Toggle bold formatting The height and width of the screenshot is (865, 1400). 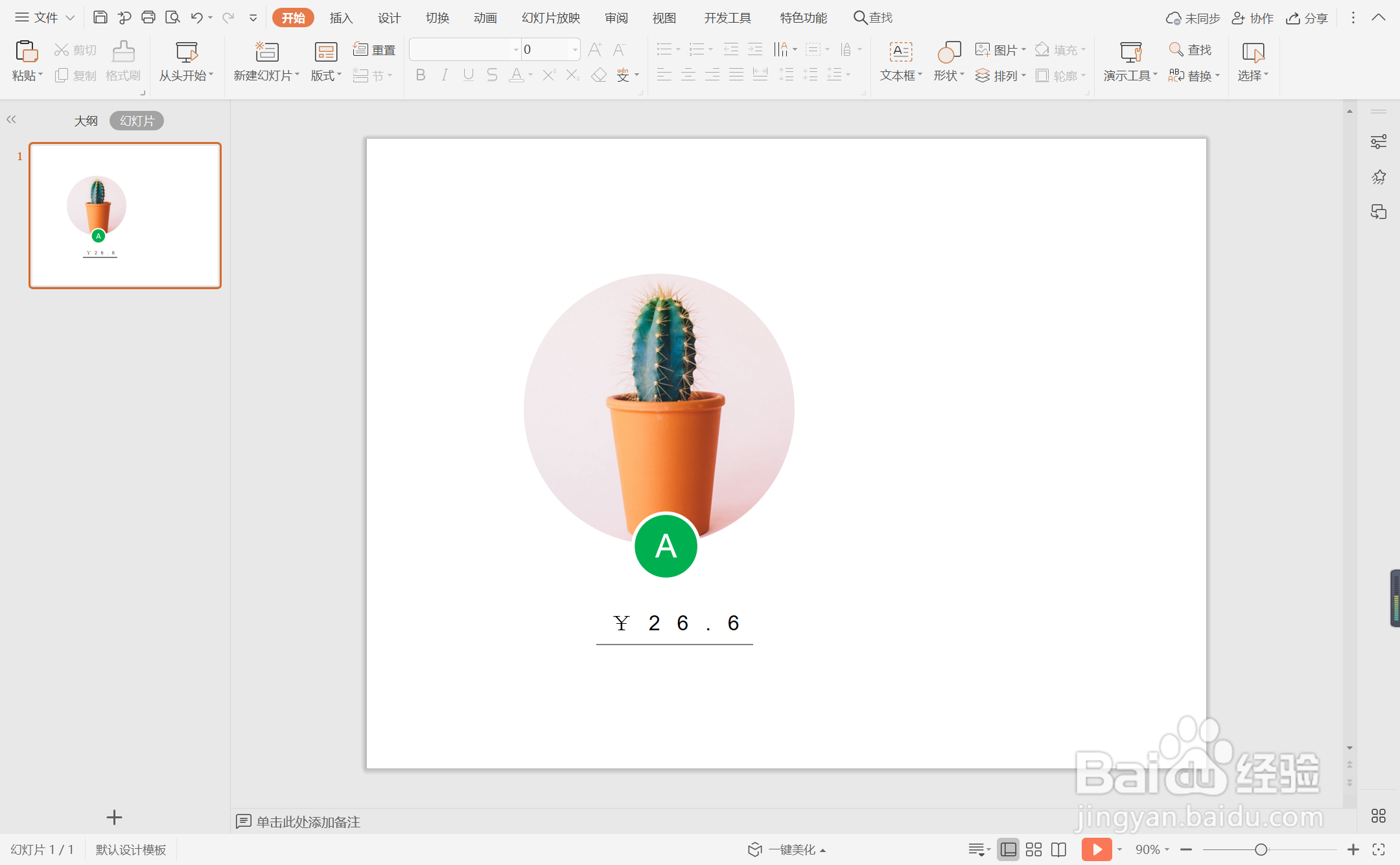(420, 75)
